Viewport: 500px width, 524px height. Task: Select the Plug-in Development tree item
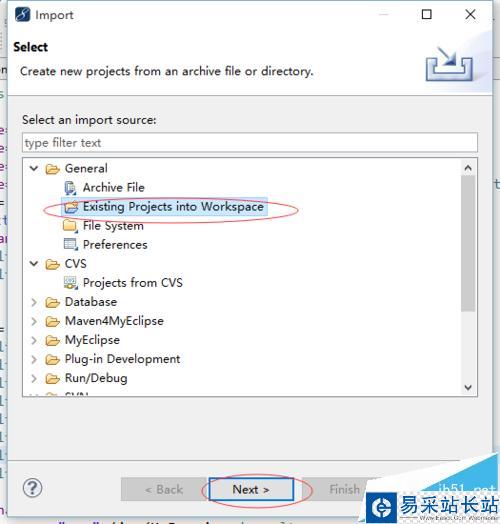click(122, 359)
